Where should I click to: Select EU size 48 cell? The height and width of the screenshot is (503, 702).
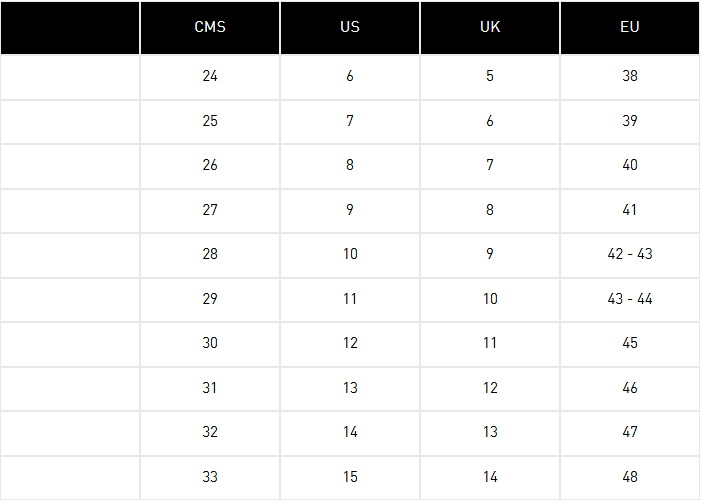tap(630, 477)
